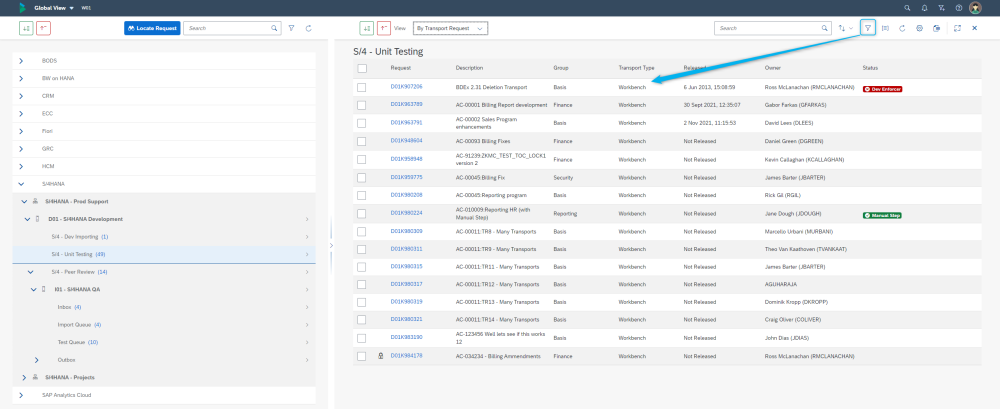Enter full screen mode for the right panel
This screenshot has width=1000, height=409.
point(957,28)
